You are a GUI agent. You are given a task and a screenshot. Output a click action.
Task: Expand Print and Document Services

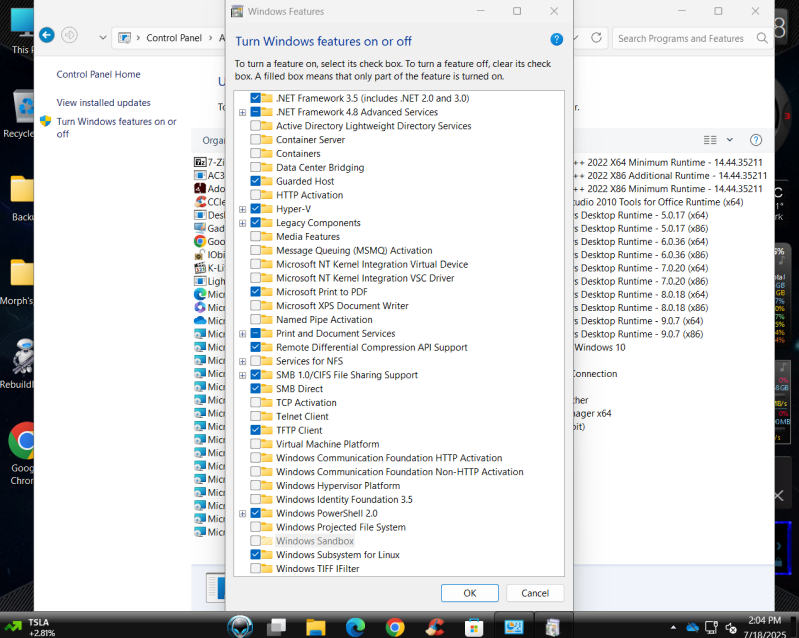[243, 334]
